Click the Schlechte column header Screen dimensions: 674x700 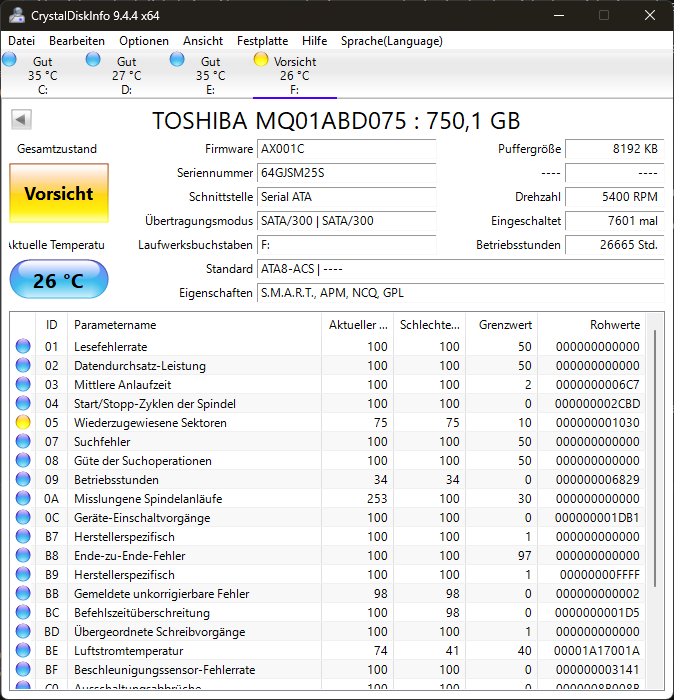[x=429, y=325]
